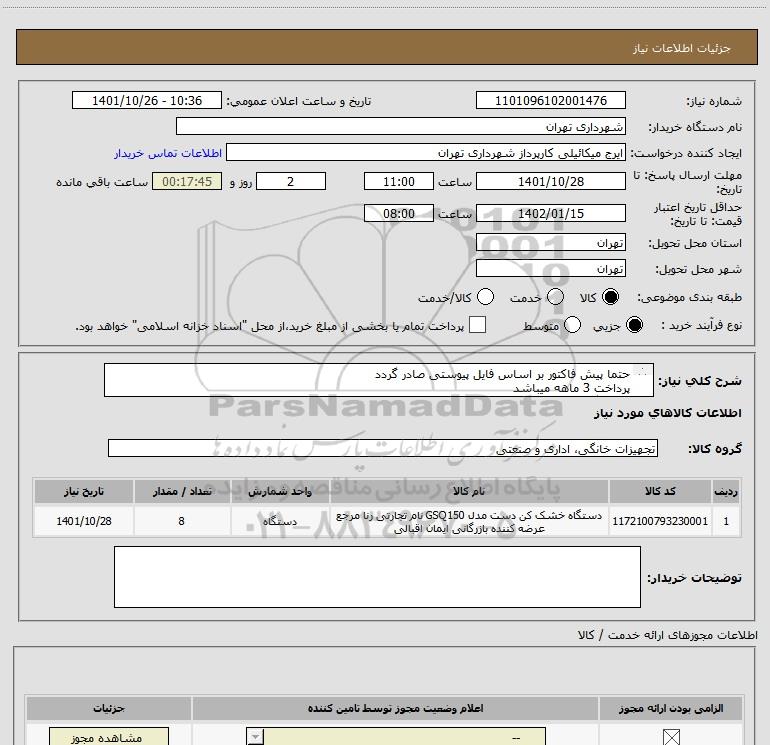
Task: Click the توضیحات خریدار text area
Action: [377, 577]
